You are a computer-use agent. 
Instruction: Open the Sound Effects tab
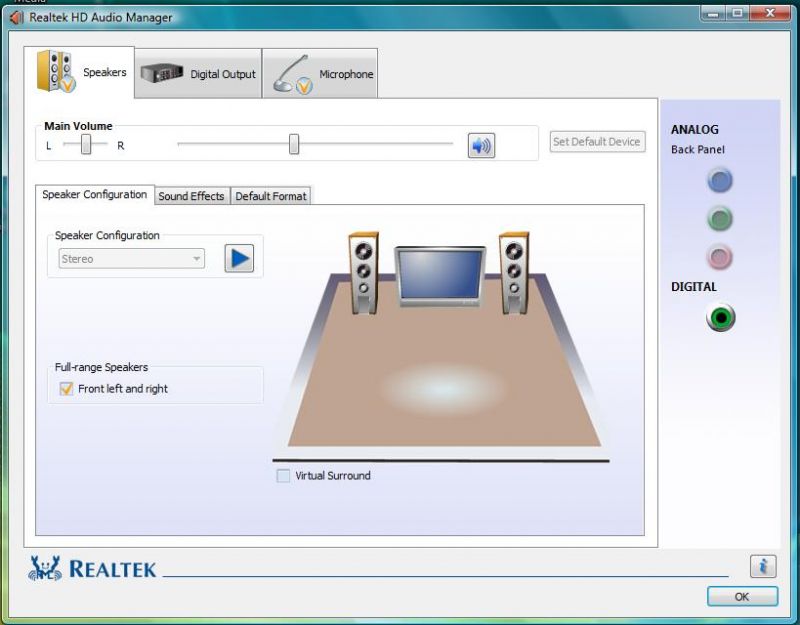[x=191, y=196]
